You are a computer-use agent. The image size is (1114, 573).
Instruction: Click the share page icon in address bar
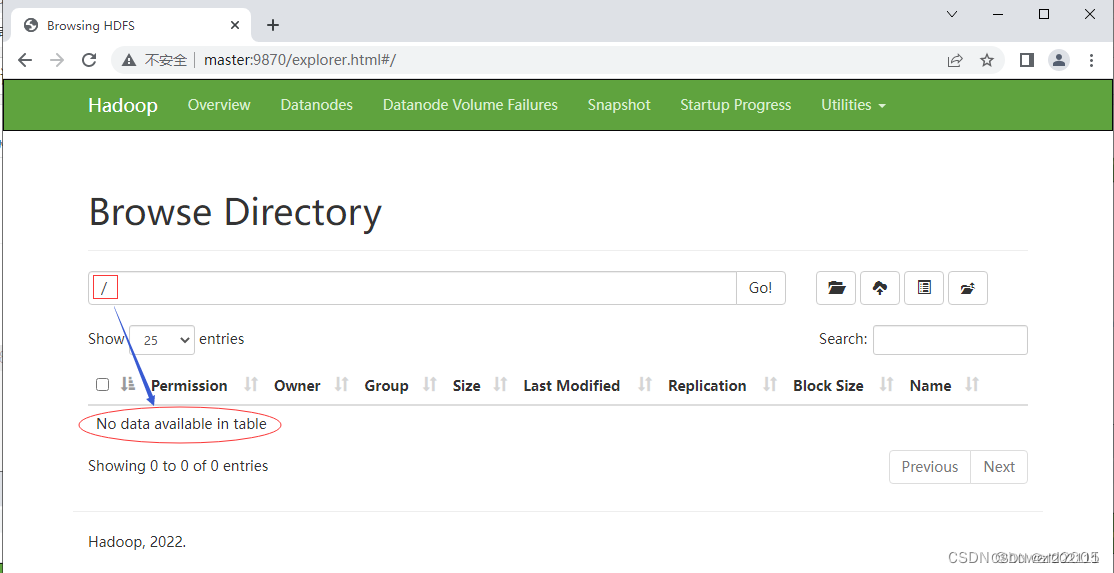pos(955,60)
